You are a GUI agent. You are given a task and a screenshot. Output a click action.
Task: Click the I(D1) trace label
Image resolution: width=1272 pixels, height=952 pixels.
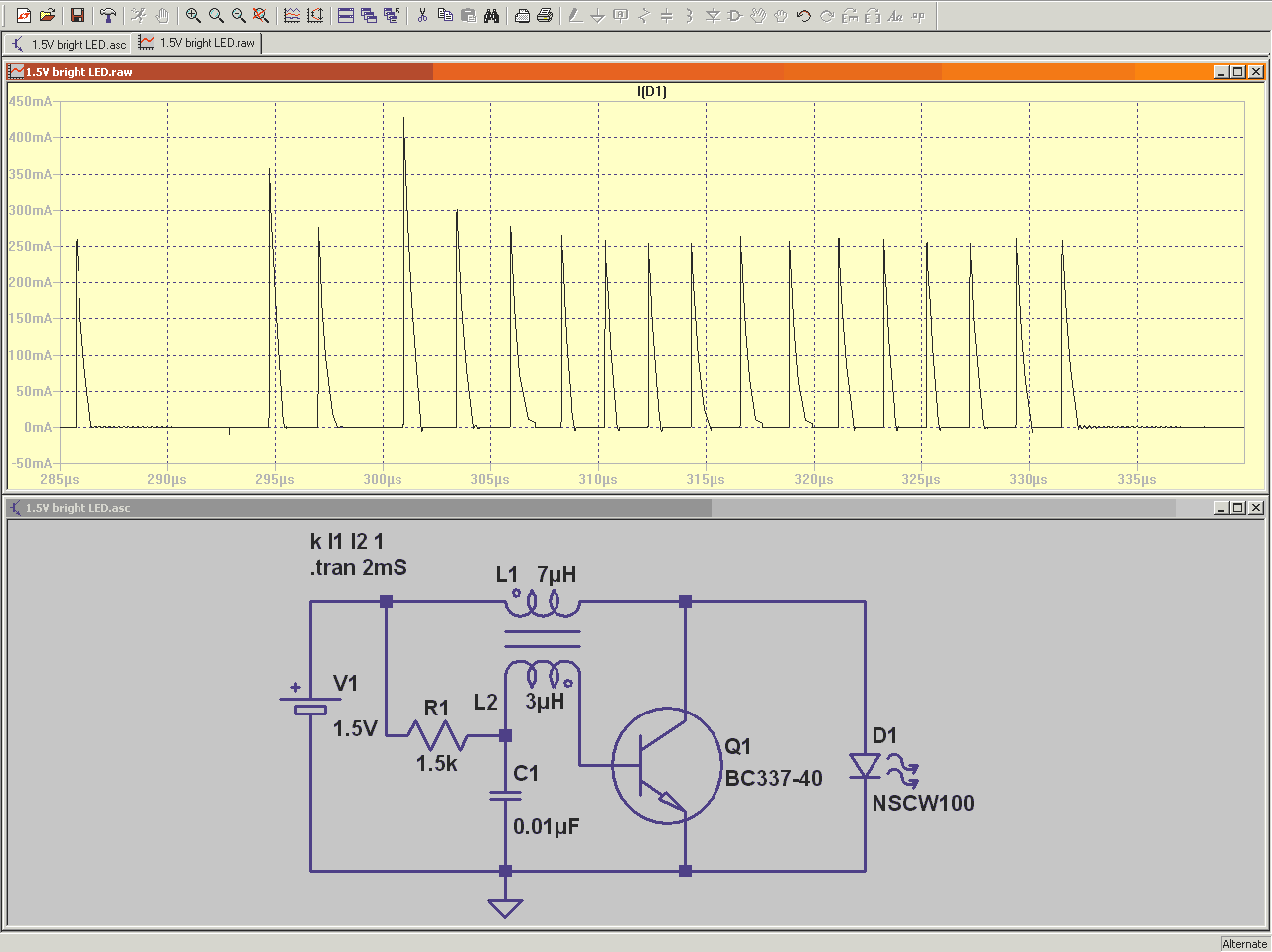pos(652,91)
